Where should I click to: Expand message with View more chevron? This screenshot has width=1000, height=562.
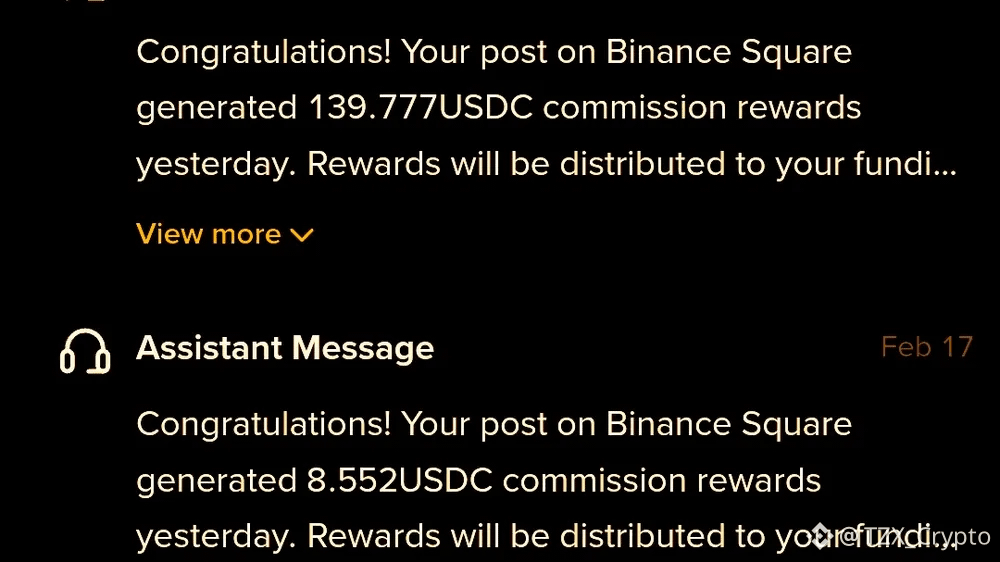pyautogui.click(x=301, y=235)
